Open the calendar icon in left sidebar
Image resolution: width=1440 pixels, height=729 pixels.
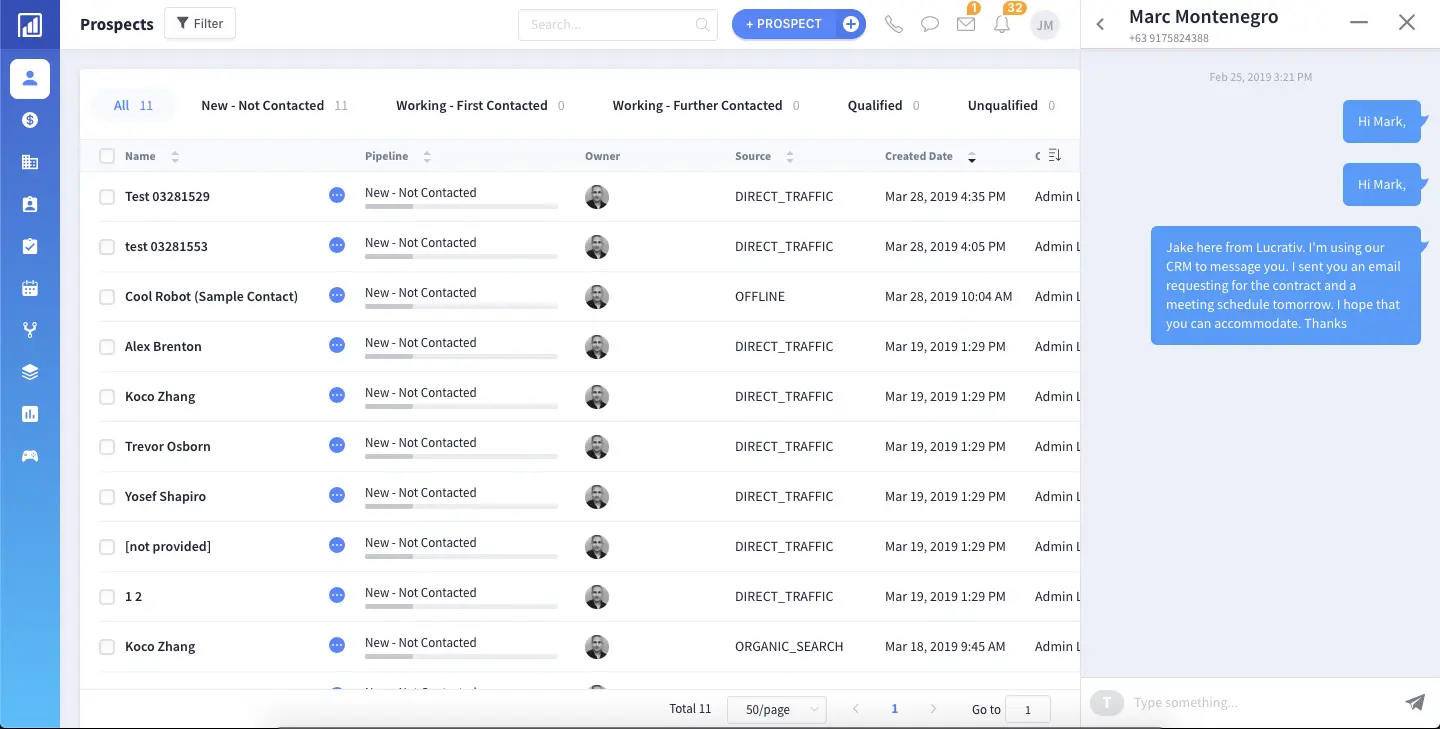[x=30, y=288]
